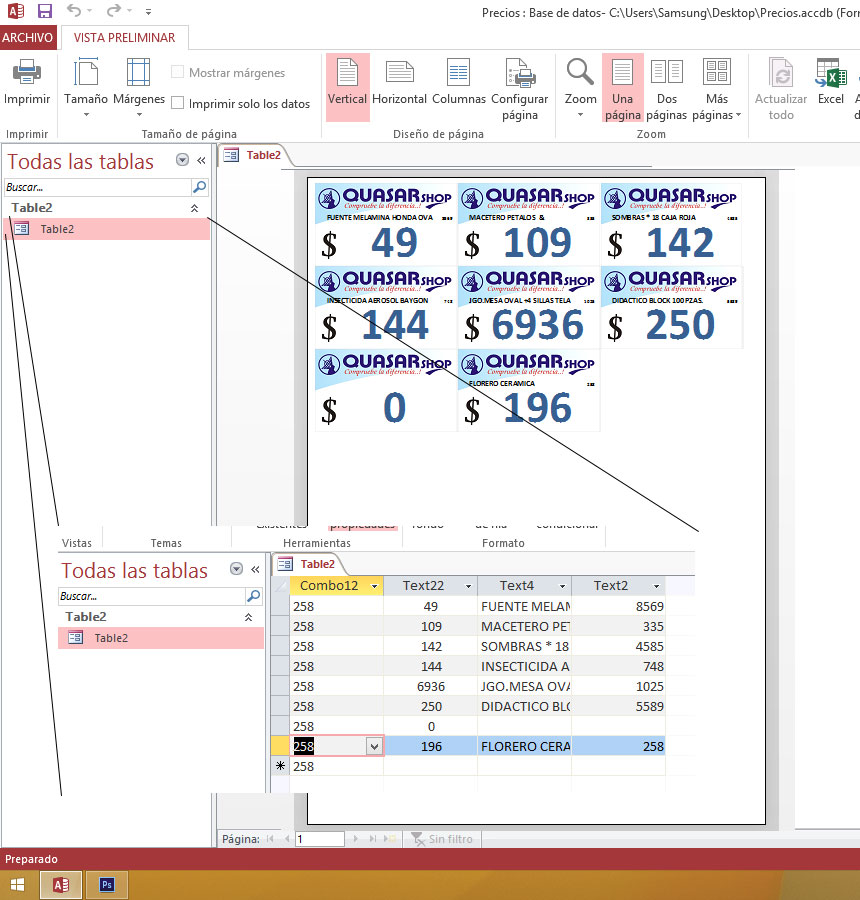
Task: Open the Customize Quick Access Toolbar menu
Action: (148, 11)
